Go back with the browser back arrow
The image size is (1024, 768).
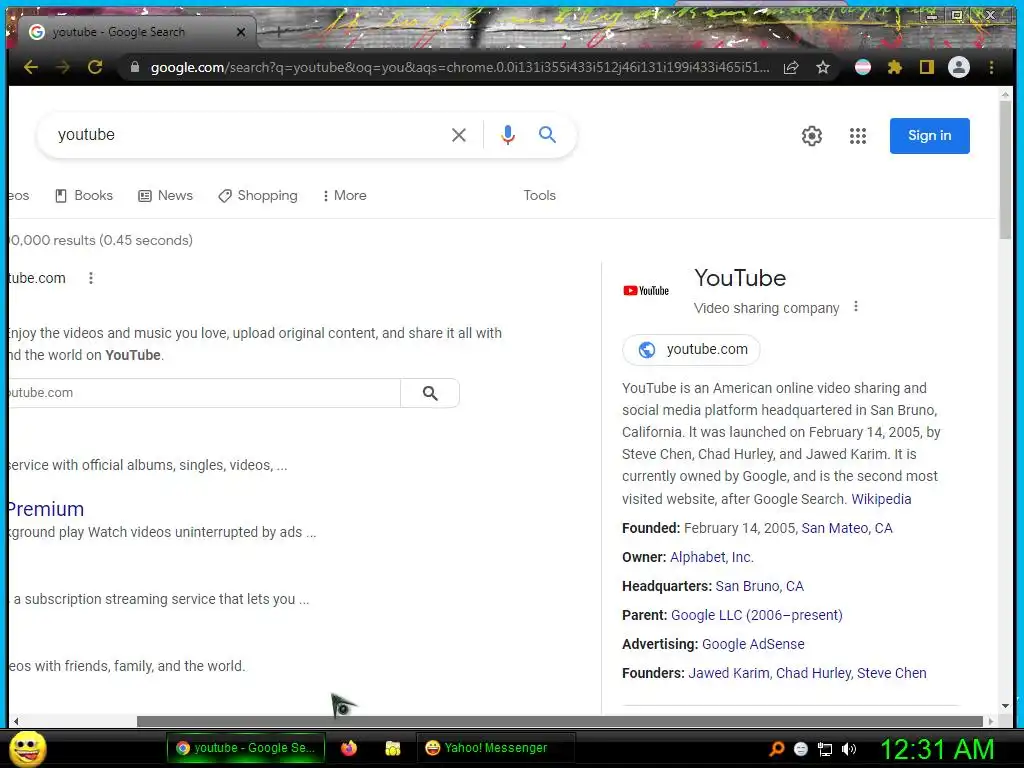tap(31, 67)
